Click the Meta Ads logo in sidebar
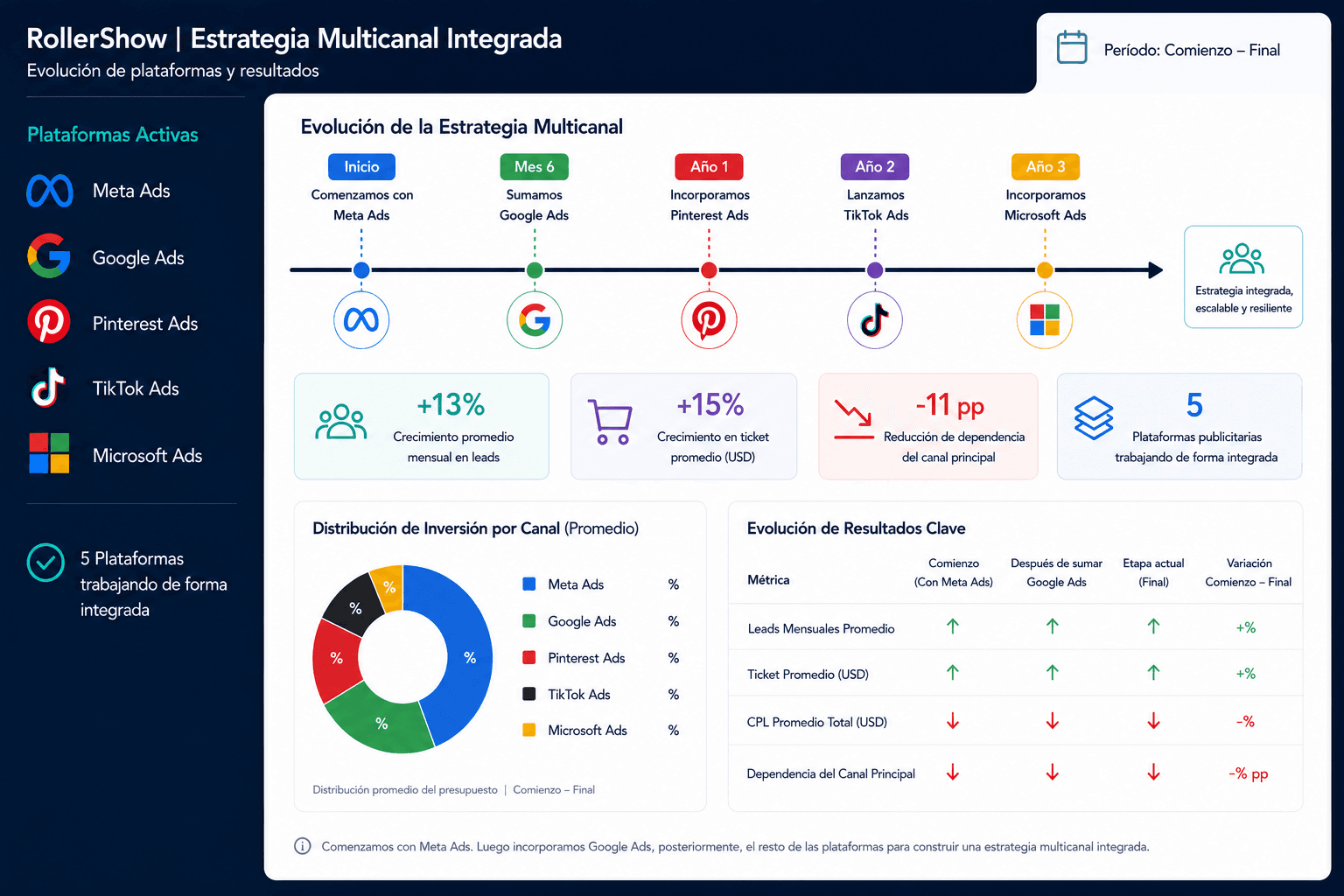 50,191
